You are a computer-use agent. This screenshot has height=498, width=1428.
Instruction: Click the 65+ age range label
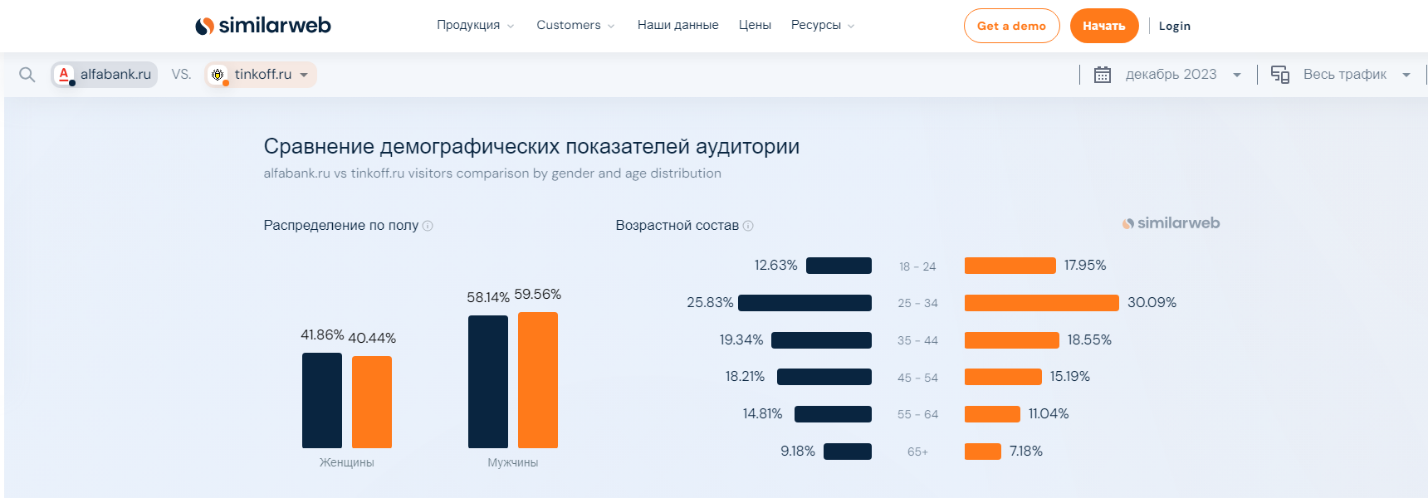coord(918,452)
